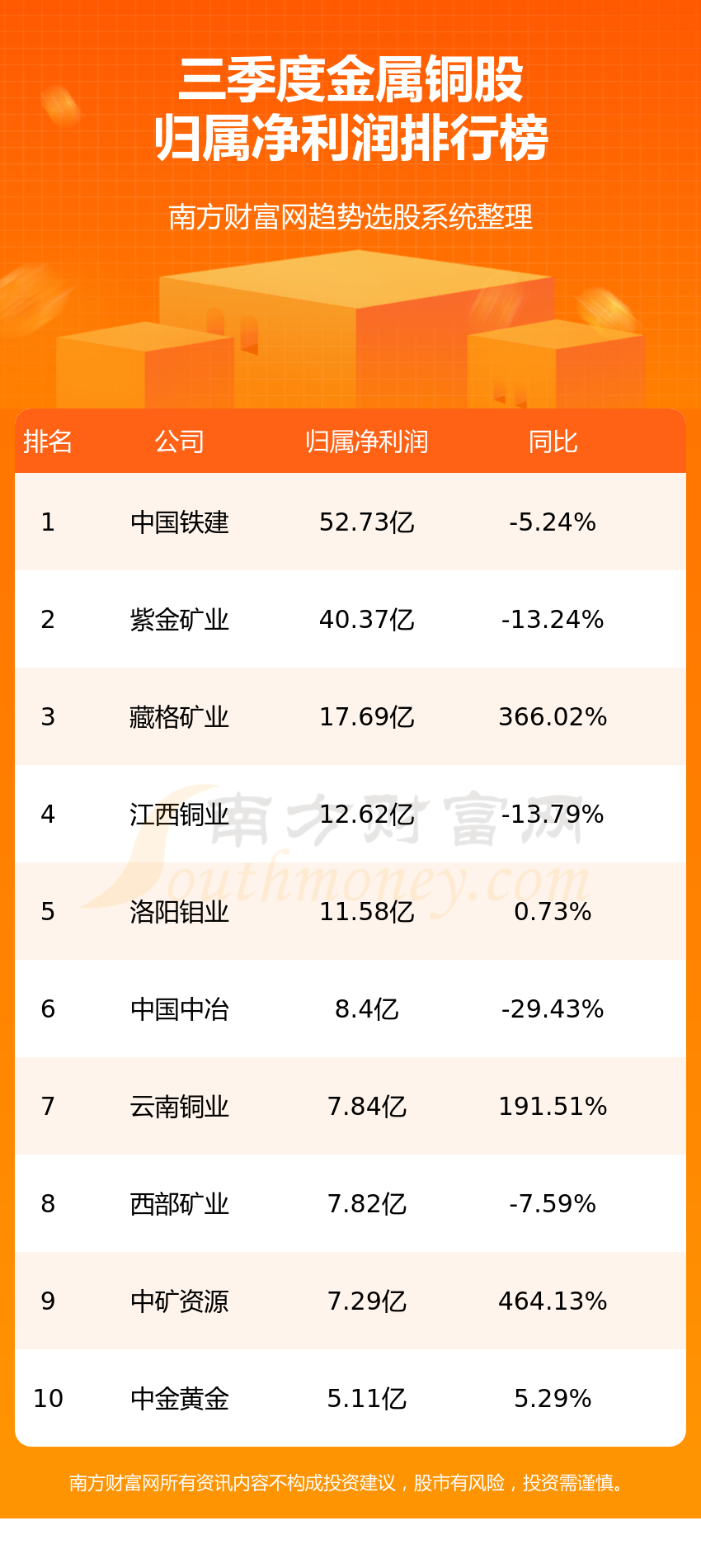701x1568 pixels.
Task: Select the 同比 column header
Action: point(553,442)
